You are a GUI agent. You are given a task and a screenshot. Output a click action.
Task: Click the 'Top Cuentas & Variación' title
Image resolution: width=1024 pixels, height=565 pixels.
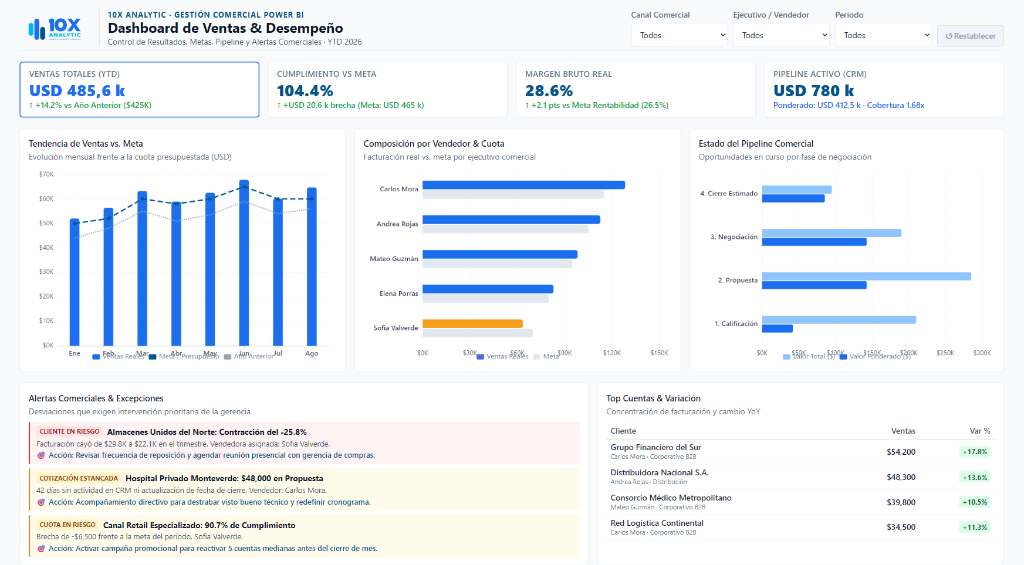tap(653, 398)
